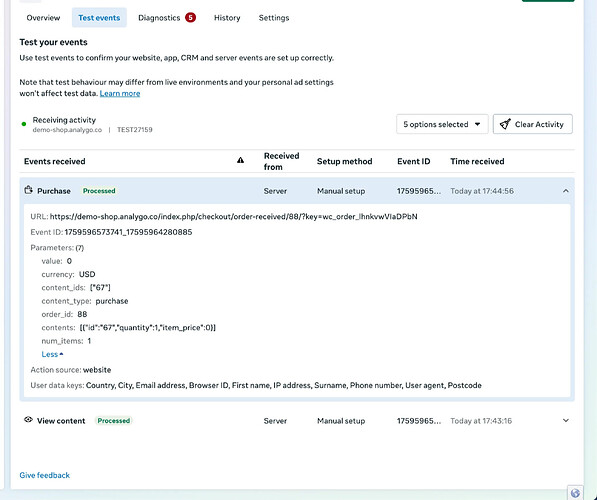Click the broom icon in Clear Activity
Screen dimensions: 597x500
click(505, 124)
